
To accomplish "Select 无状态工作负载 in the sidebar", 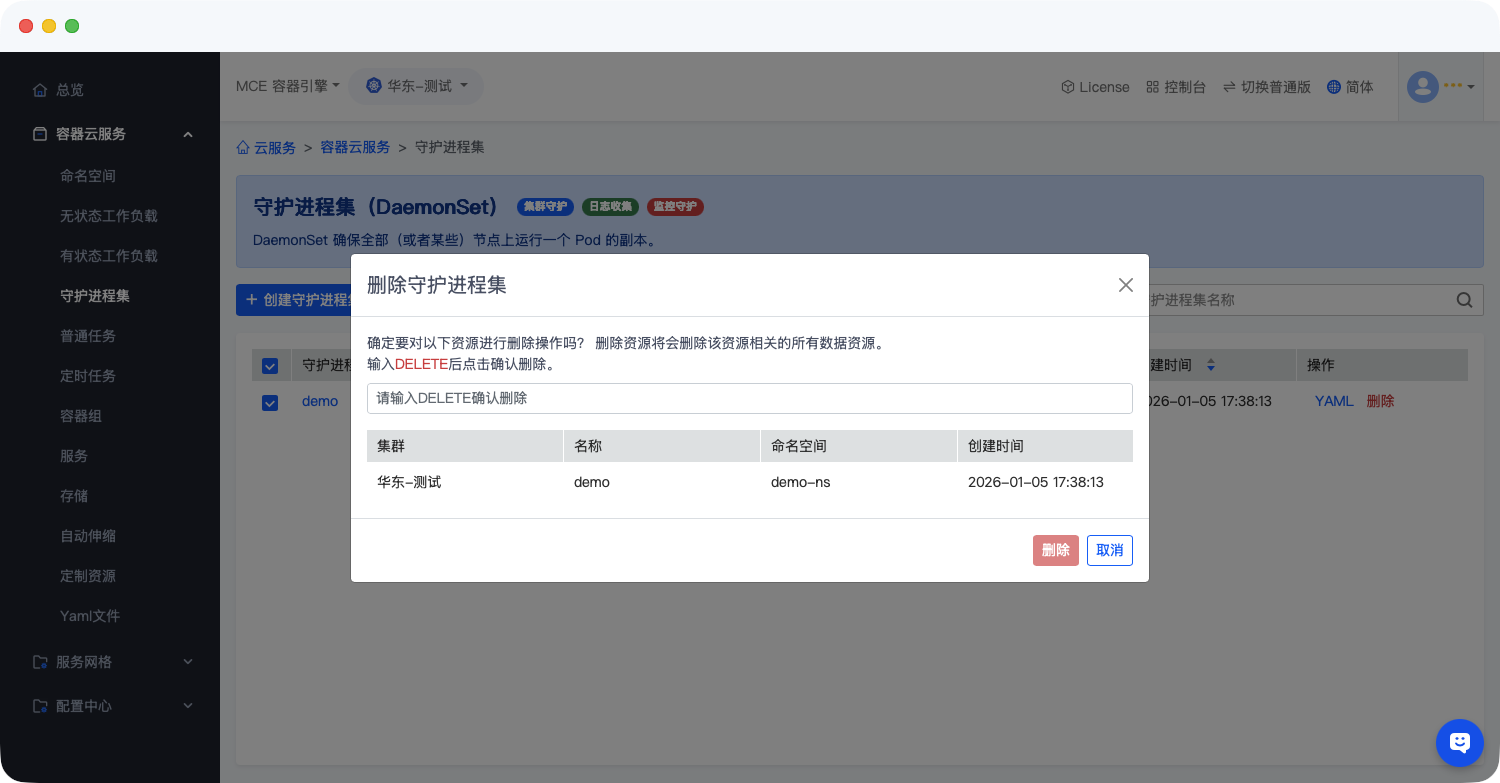I will point(109,216).
